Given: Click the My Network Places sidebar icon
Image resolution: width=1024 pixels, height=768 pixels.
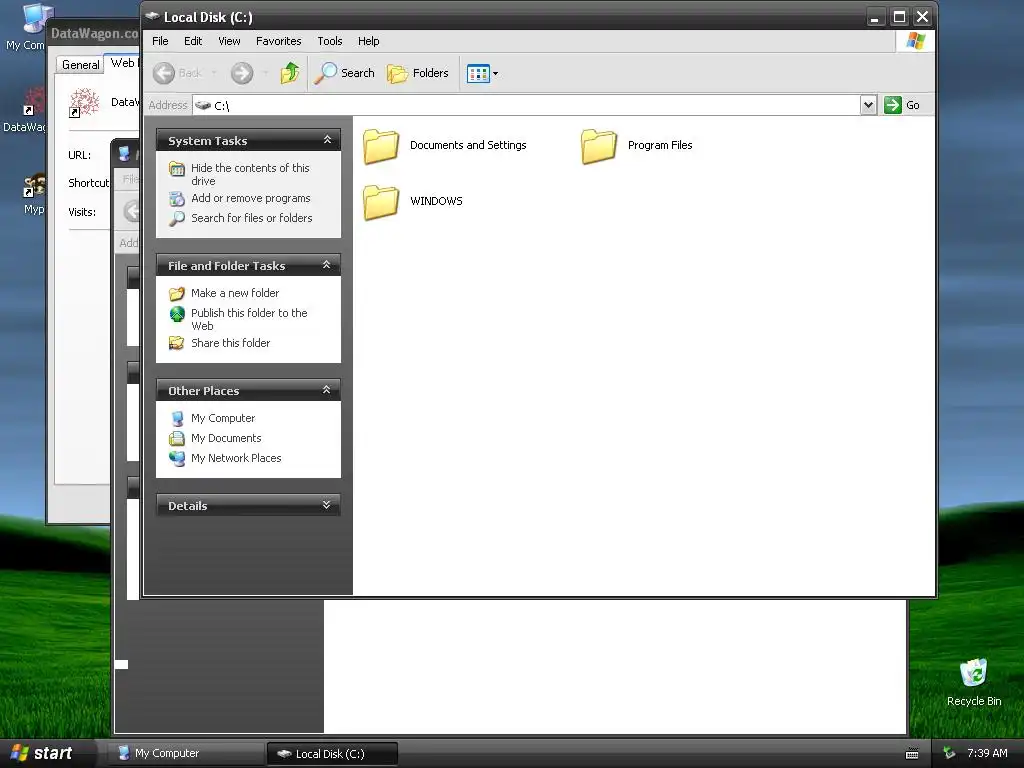Looking at the screenshot, I should click(x=177, y=459).
